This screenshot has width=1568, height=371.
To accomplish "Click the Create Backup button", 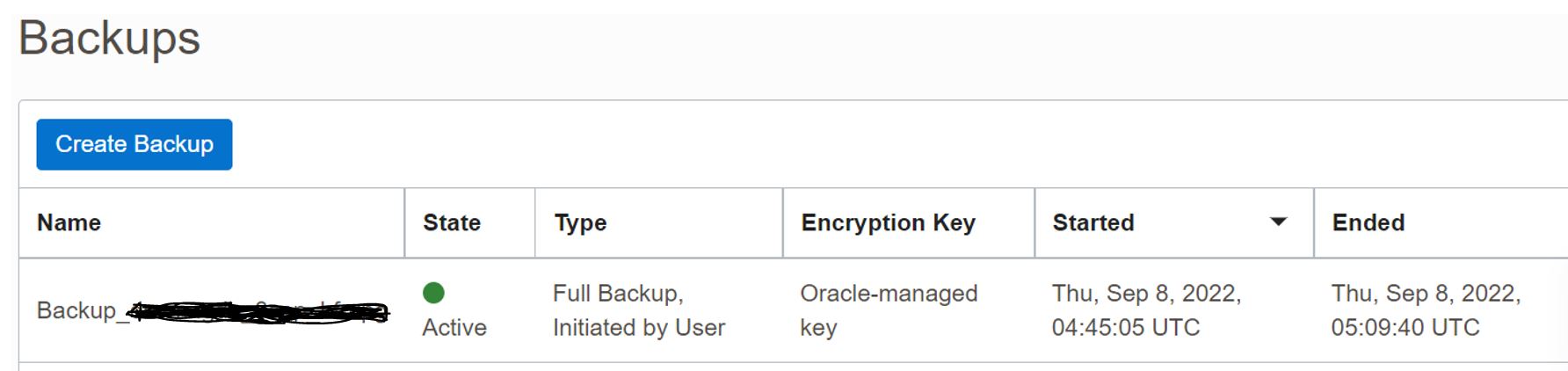I will click(x=134, y=144).
